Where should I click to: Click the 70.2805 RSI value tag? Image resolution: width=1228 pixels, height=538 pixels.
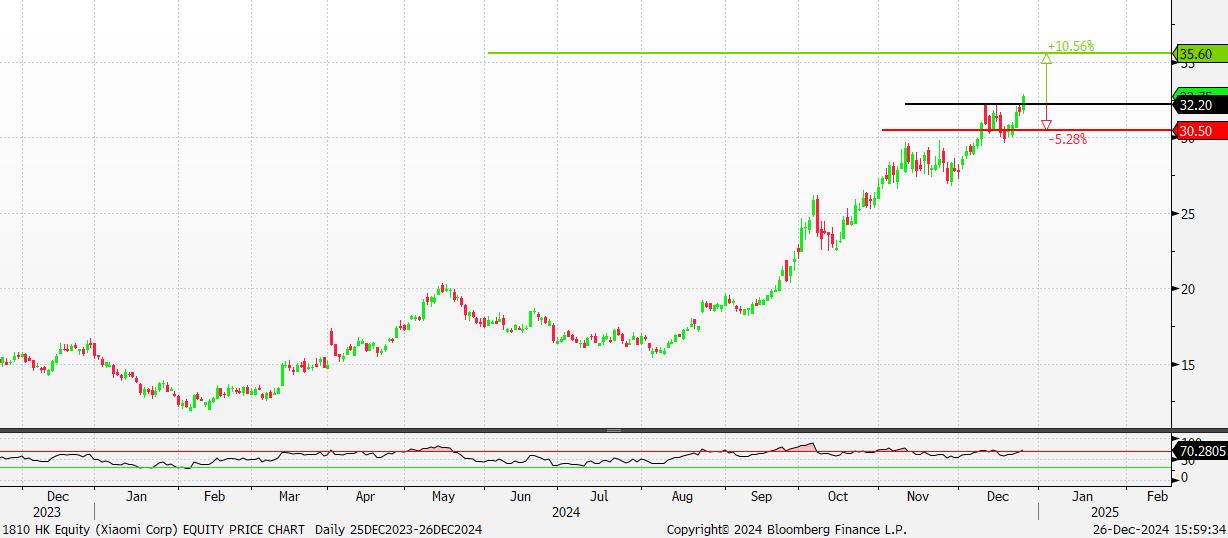coord(1199,452)
